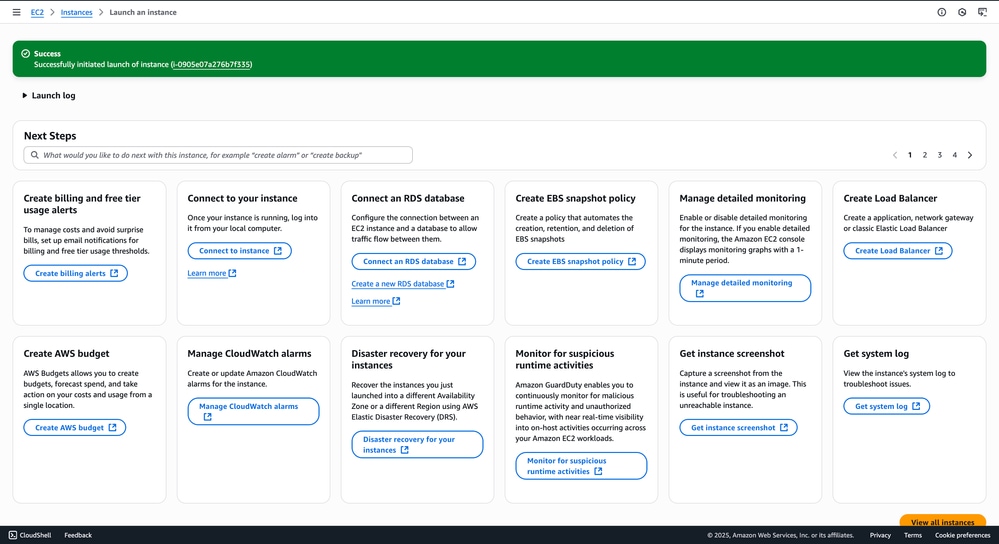
Task: Navigate to EC2 breadcrumb
Action: click(x=37, y=12)
